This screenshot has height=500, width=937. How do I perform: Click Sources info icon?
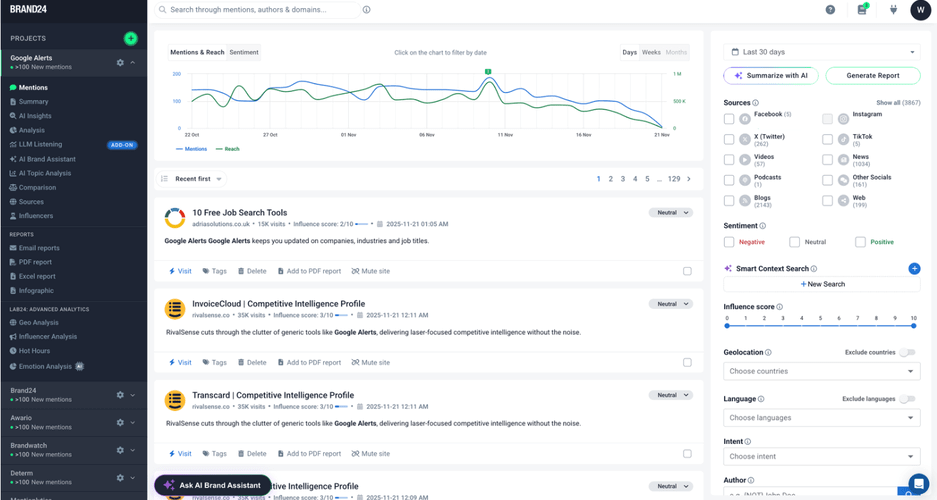pos(755,103)
